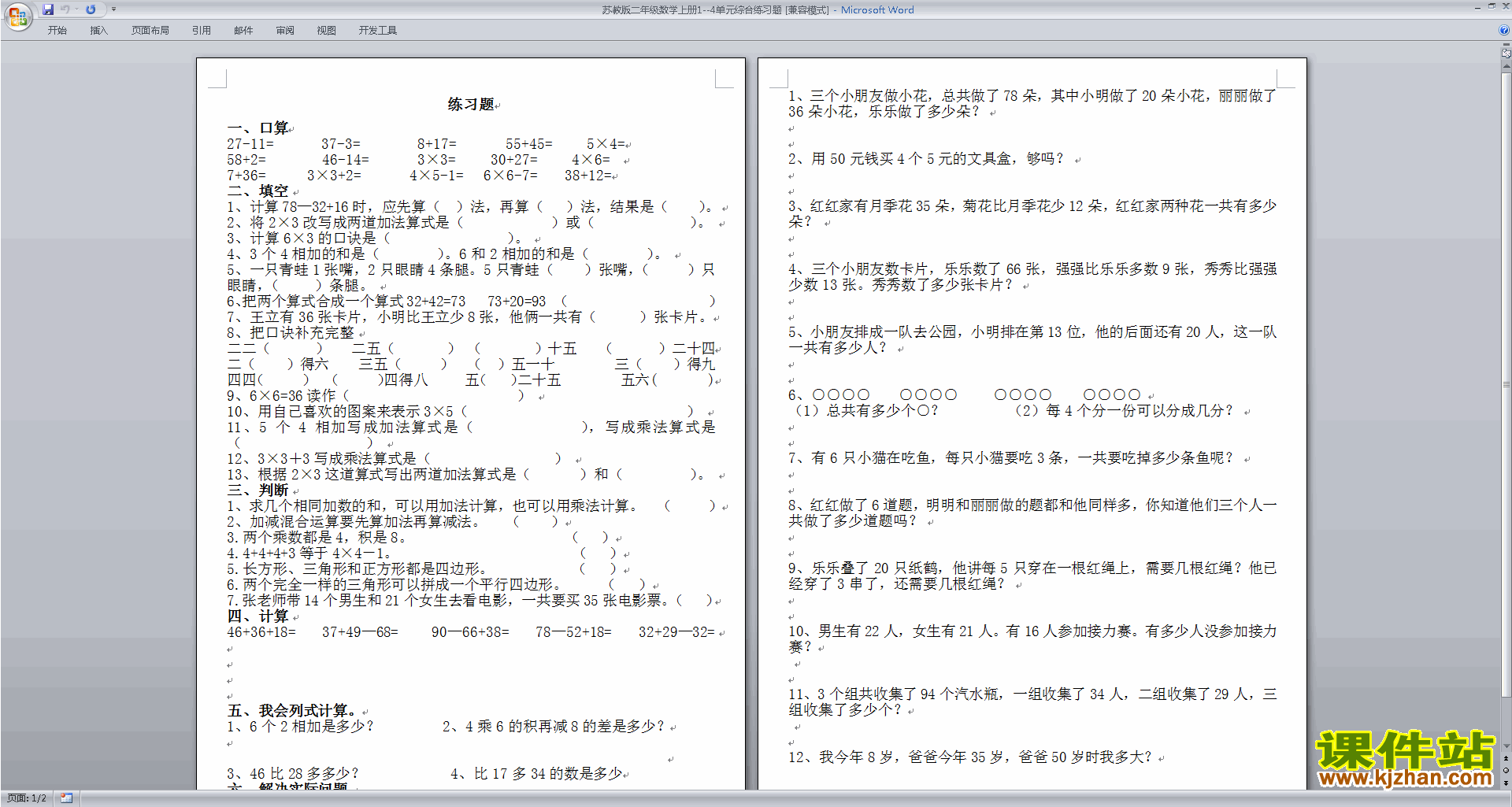1512x807 pixels.
Task: Click the heading 四、计算
Action: [258, 616]
